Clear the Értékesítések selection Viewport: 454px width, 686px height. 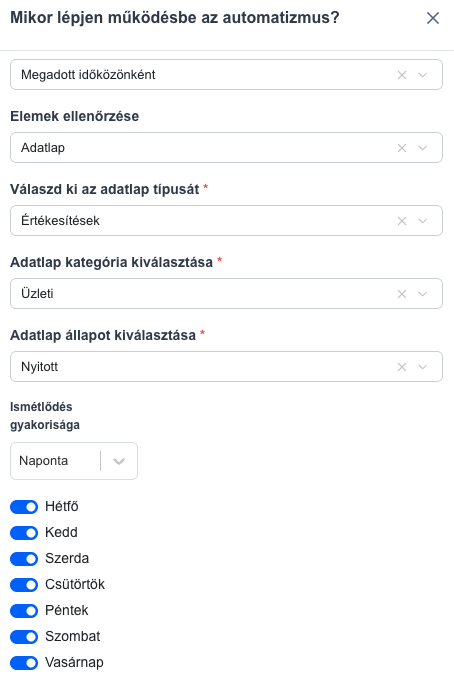point(402,221)
